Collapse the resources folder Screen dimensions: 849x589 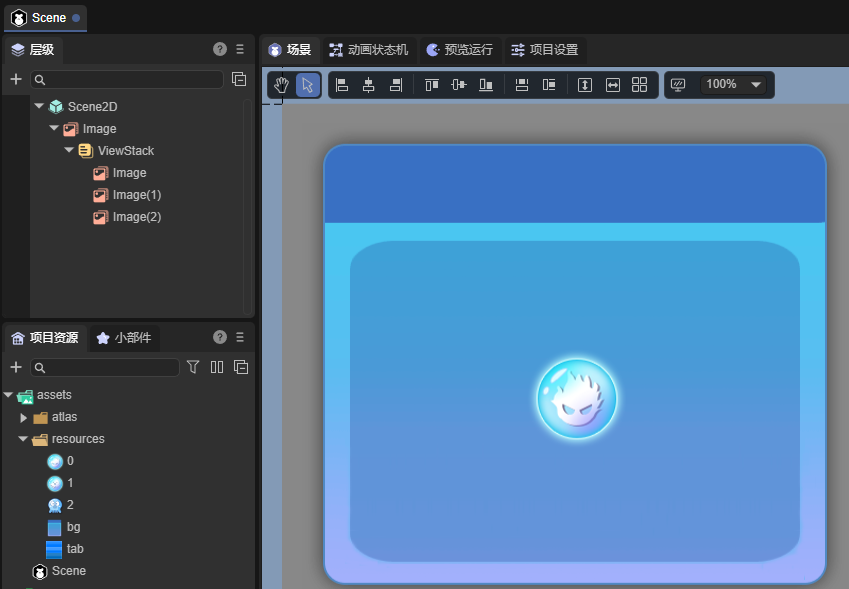click(x=24, y=439)
